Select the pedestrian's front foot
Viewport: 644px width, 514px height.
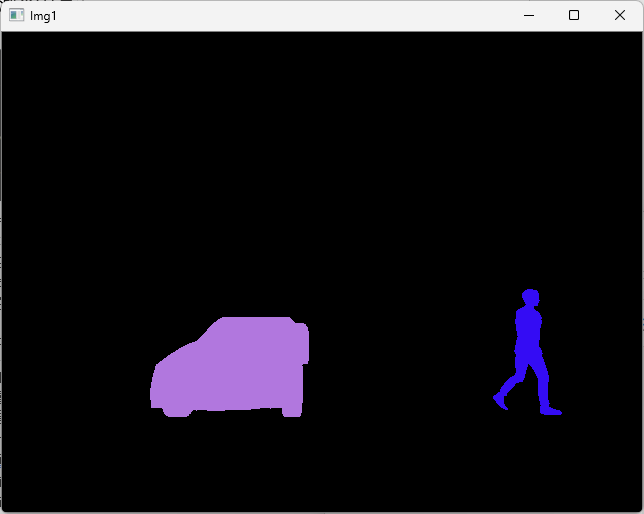551,410
